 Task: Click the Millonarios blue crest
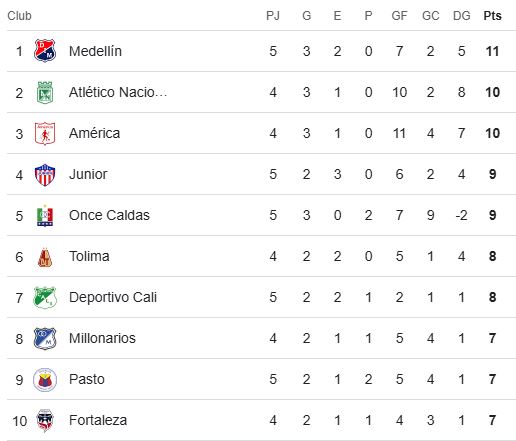45,338
